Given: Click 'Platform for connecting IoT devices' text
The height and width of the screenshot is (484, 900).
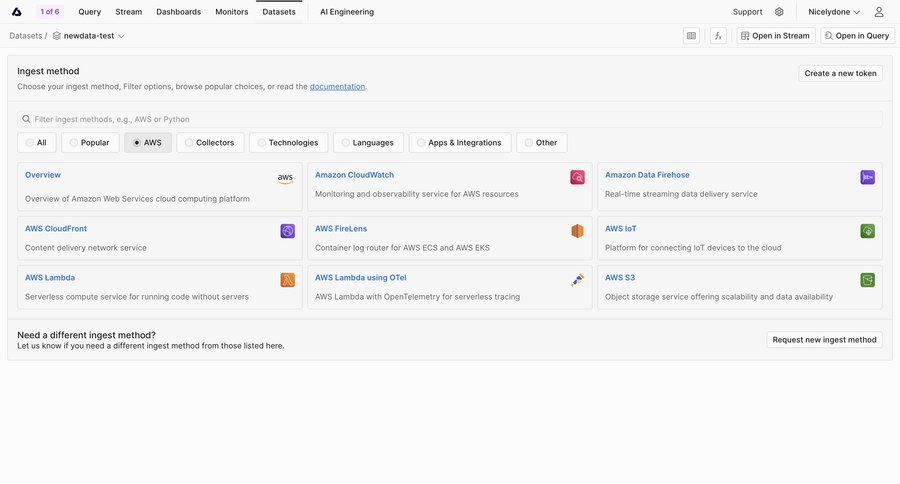Looking at the screenshot, I should pos(693,248).
